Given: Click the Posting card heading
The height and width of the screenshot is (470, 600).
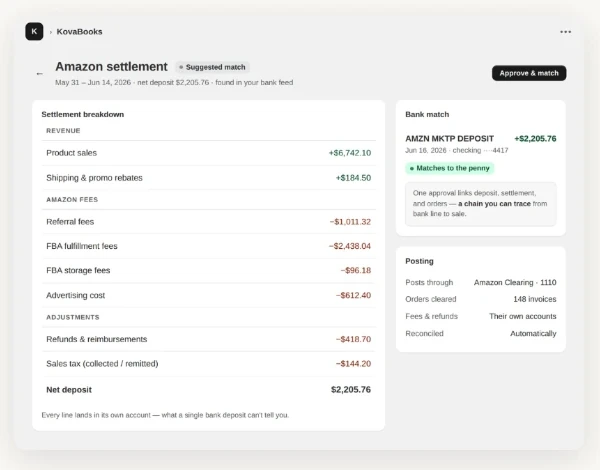Looking at the screenshot, I should coord(419,261).
